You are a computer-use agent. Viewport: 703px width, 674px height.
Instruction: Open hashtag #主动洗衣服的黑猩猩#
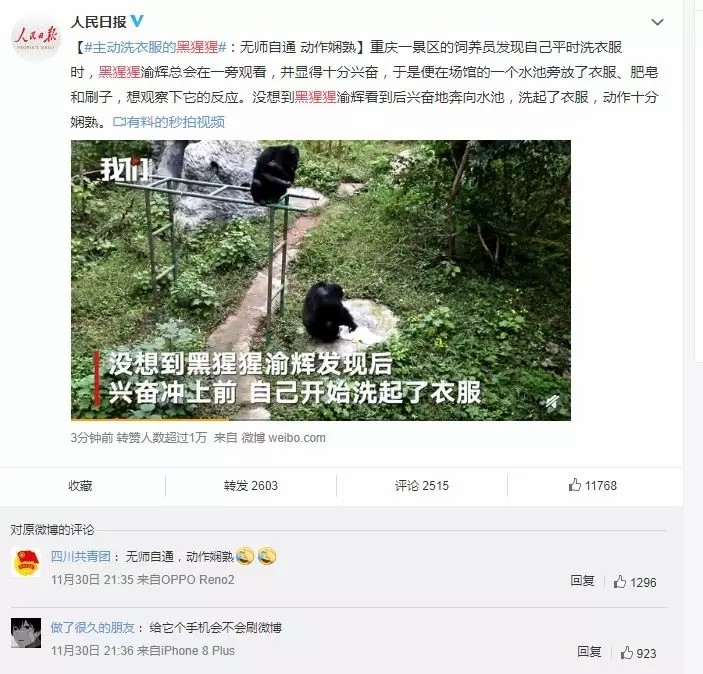click(155, 47)
